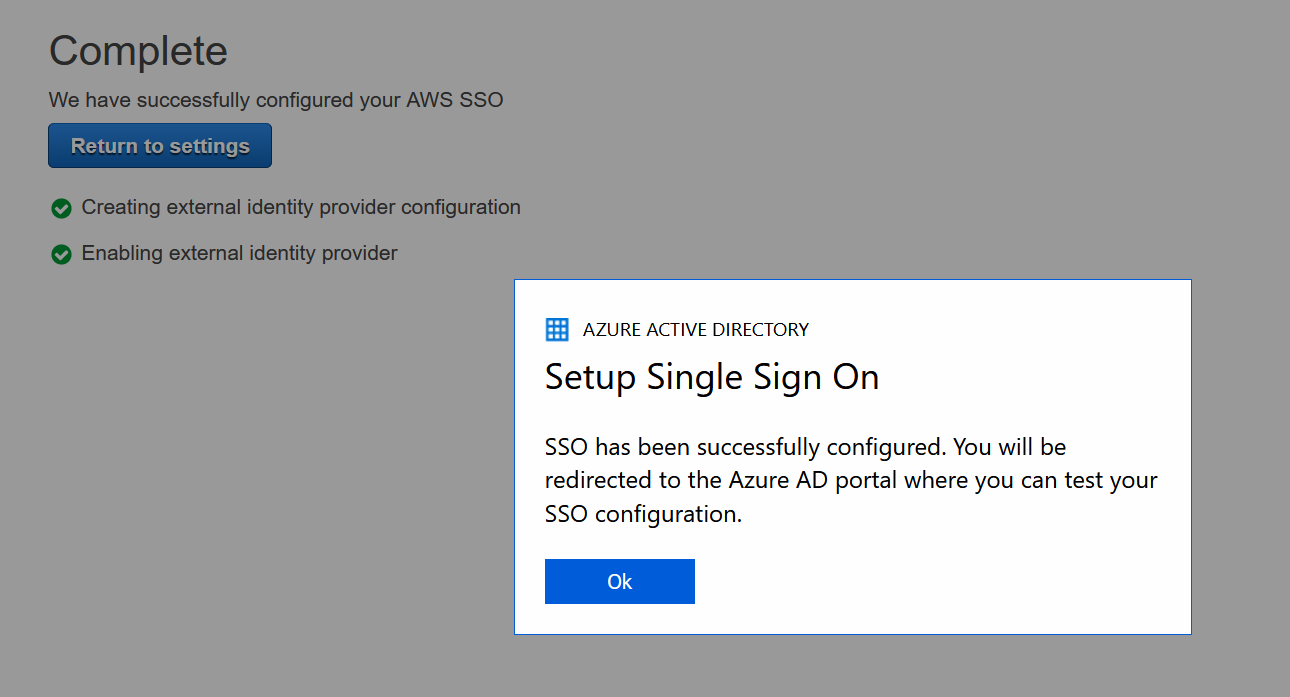Click the Ok button in the dialog
The image size is (1290, 697).
(619, 581)
